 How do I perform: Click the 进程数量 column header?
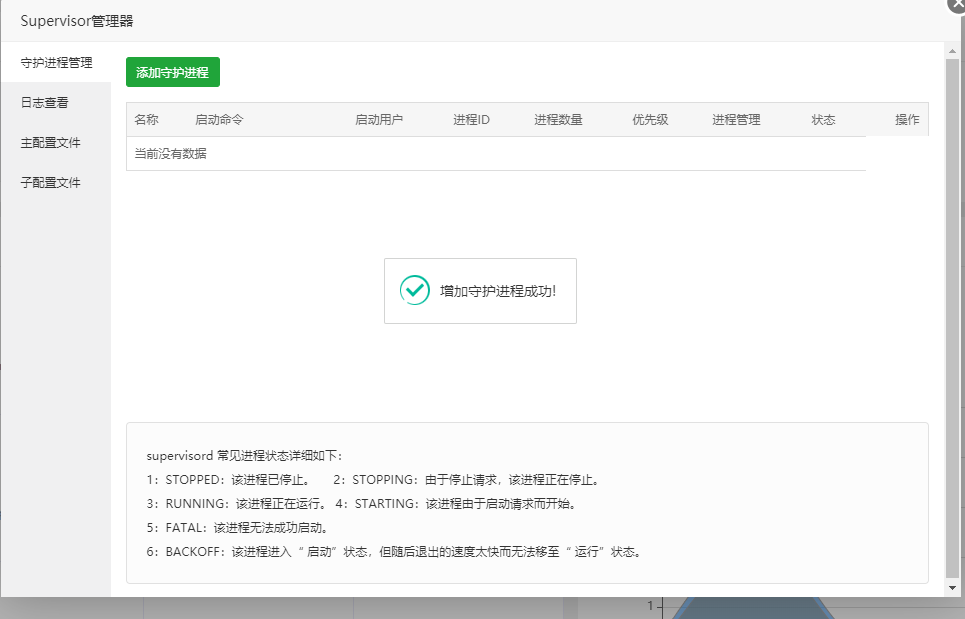(558, 119)
